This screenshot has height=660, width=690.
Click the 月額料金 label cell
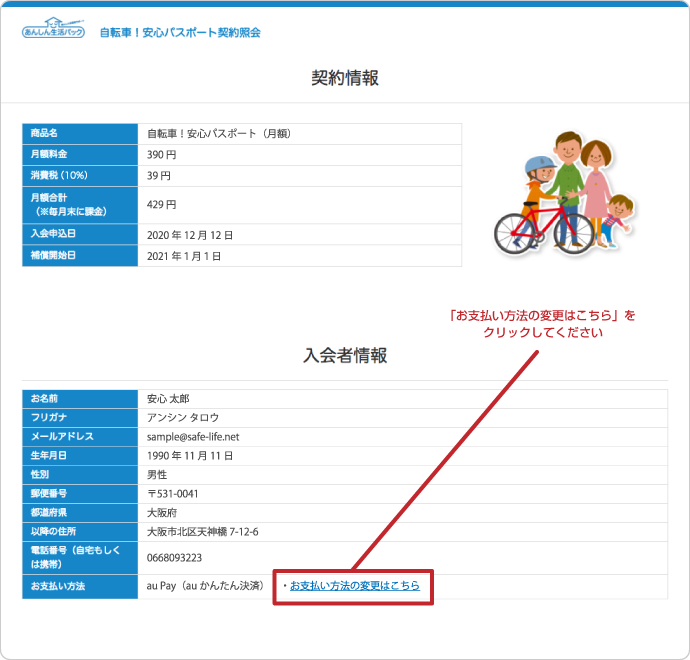[x=80, y=155]
